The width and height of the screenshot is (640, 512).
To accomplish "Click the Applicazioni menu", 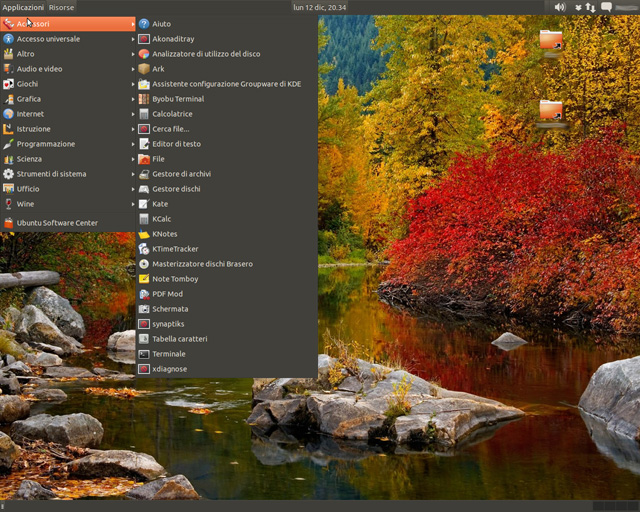I will click(22, 7).
